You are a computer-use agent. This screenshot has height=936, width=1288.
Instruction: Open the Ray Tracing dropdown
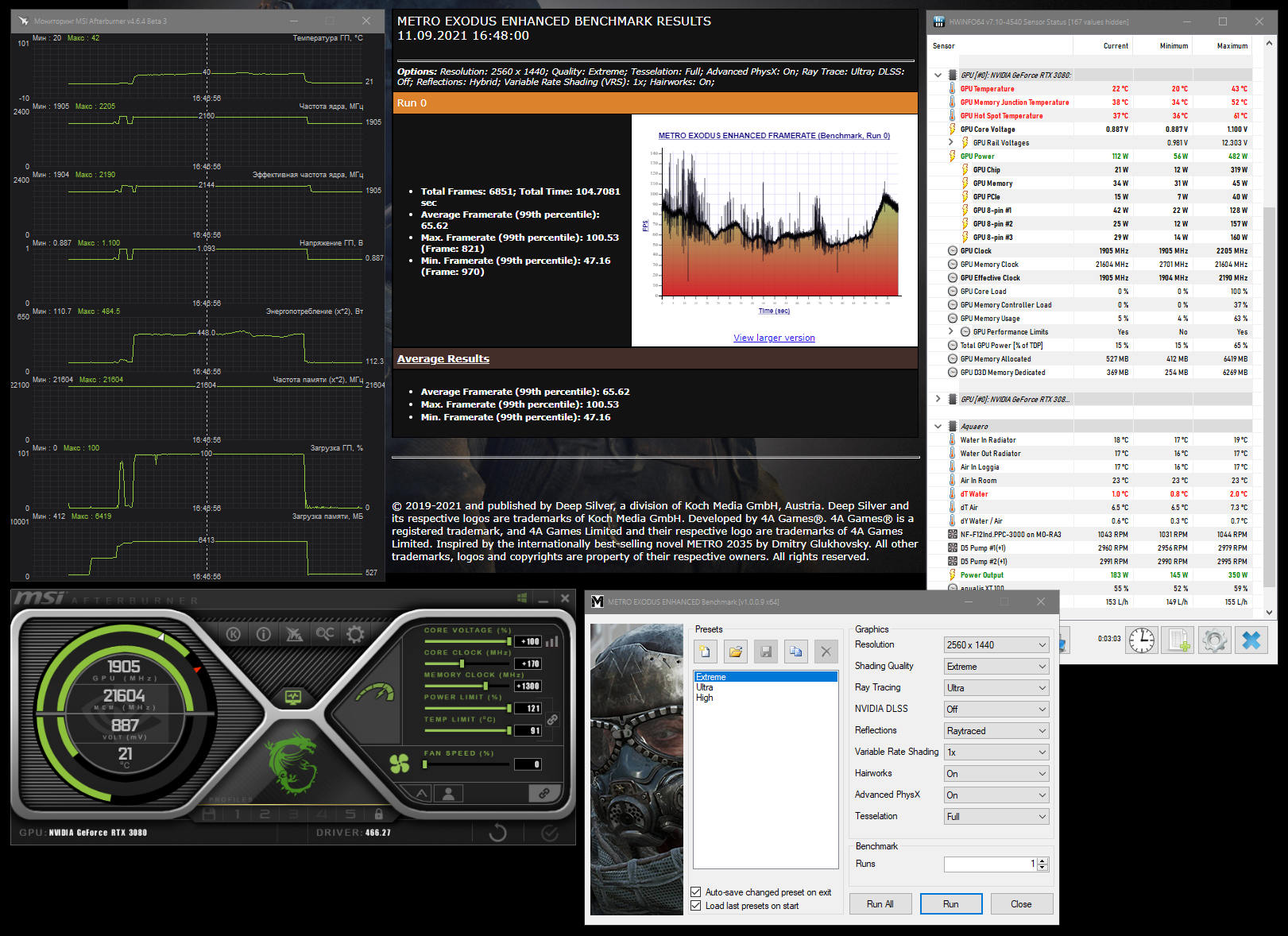997,687
